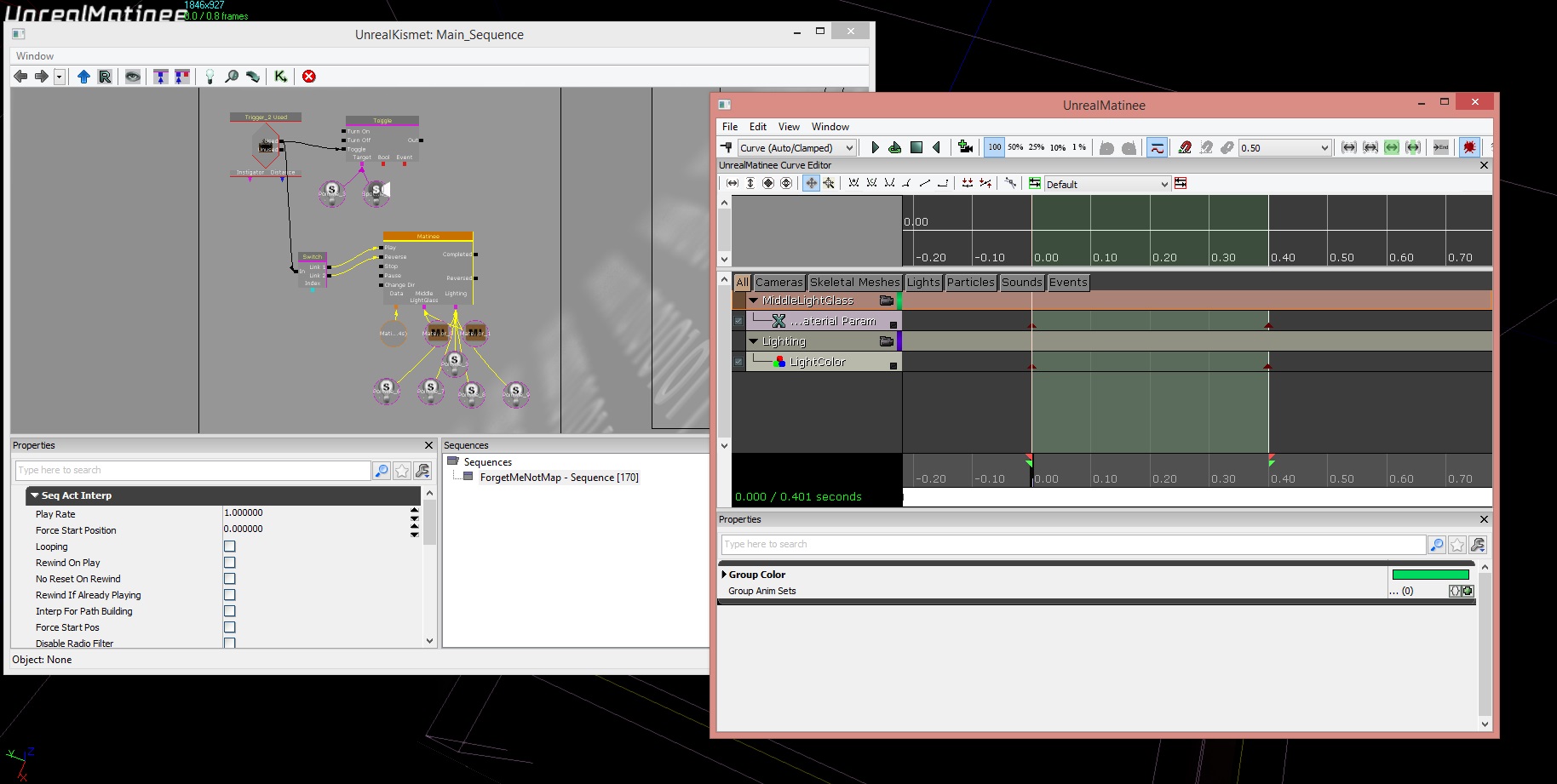The height and width of the screenshot is (784, 1557).
Task: Open Matinee File menu
Action: point(730,127)
